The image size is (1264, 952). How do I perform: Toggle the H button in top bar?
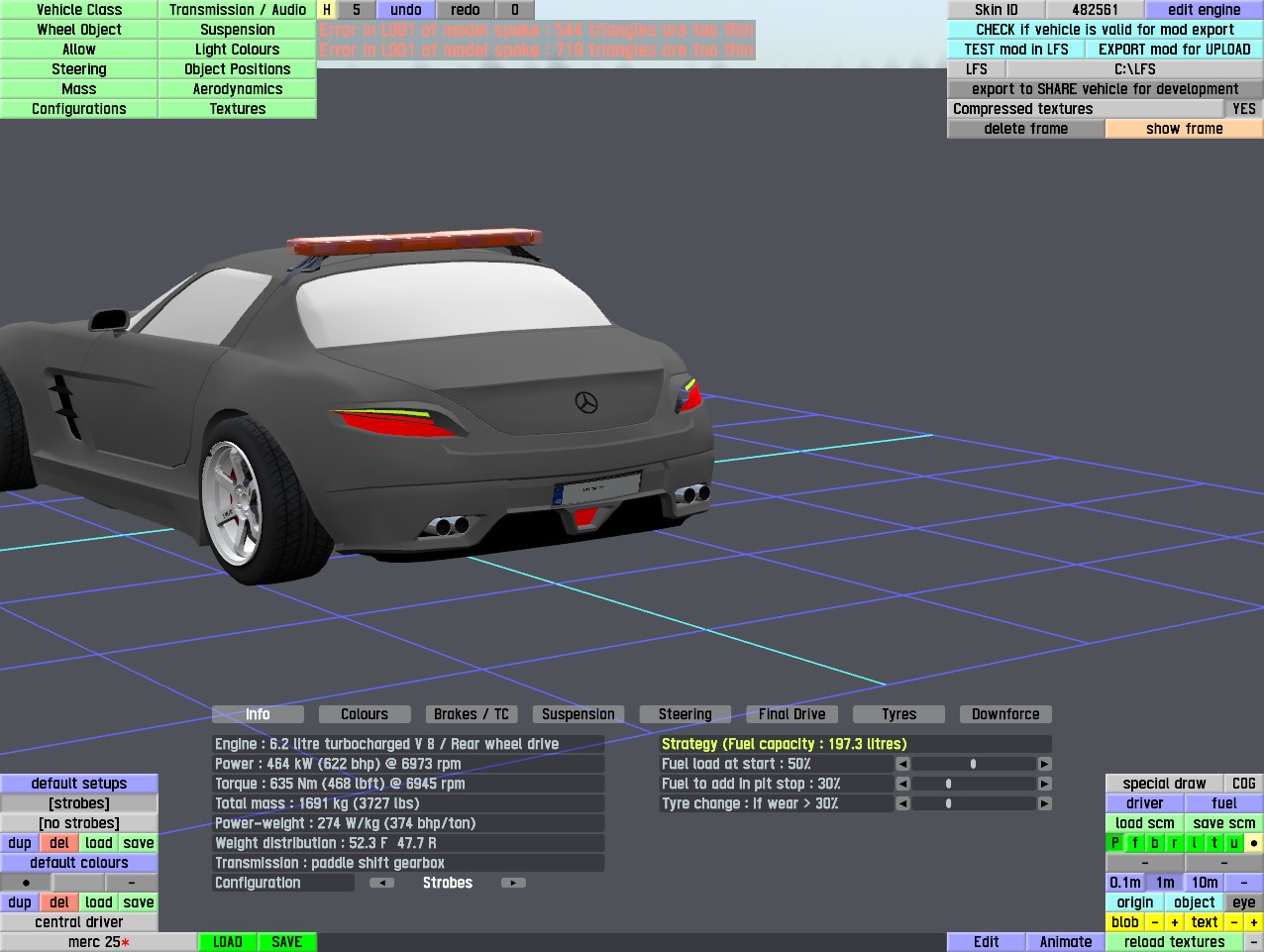pos(327,10)
